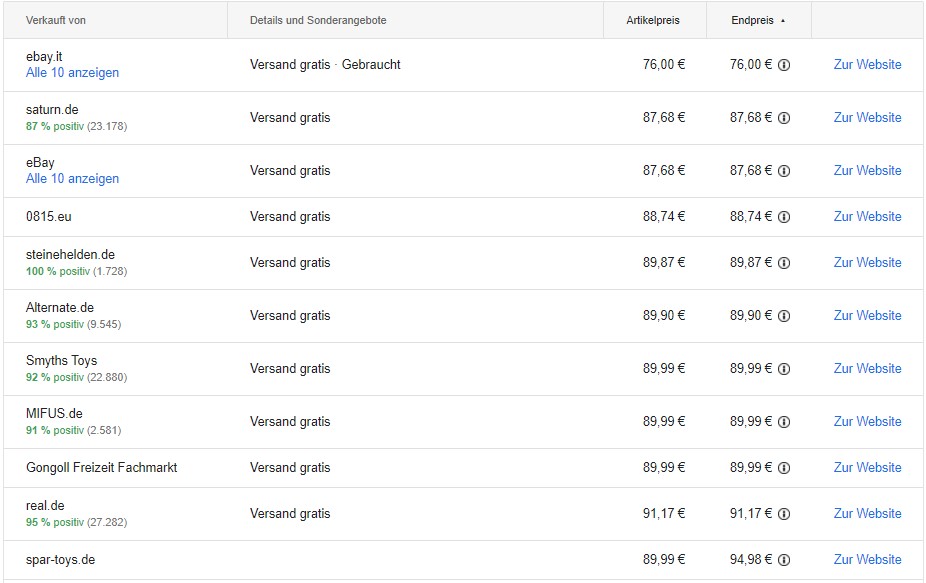Expand 'Alle 10 anzeigen' under ebay.it

[72, 73]
